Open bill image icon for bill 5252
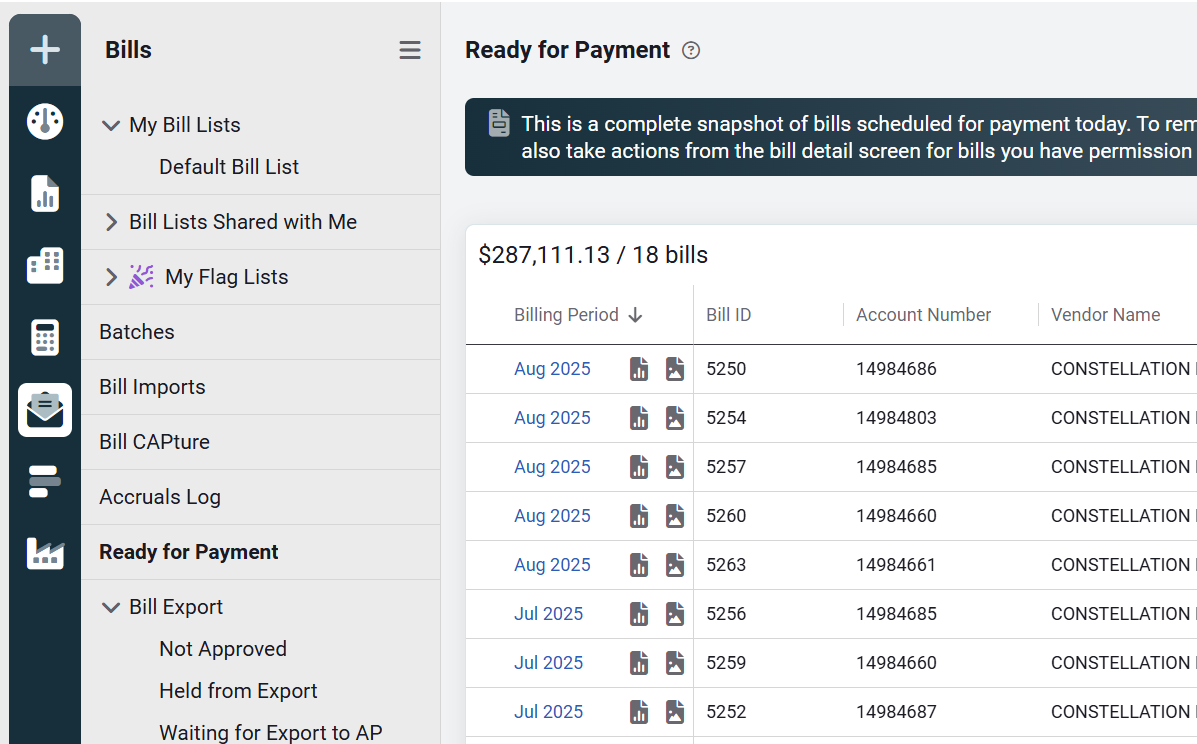Screen dimensions: 1197x744 [x=675, y=711]
